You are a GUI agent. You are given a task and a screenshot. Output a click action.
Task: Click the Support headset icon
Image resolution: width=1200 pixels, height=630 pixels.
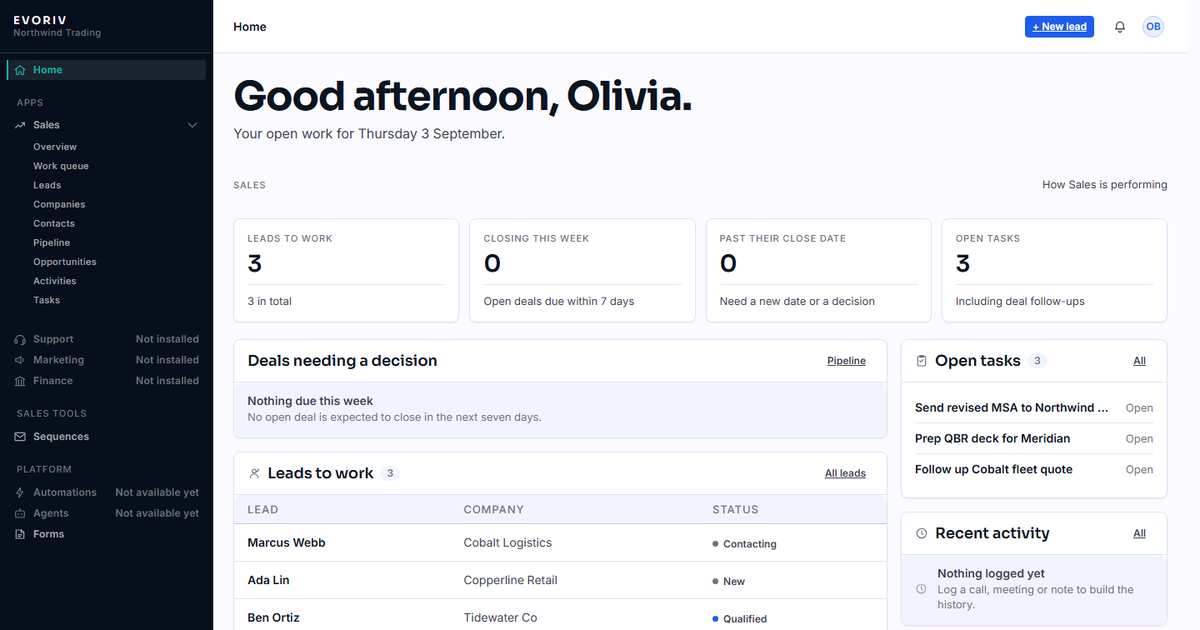tap(20, 339)
